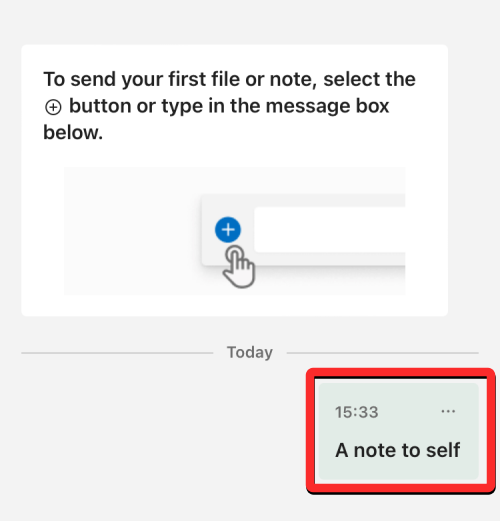The height and width of the screenshot is (521, 500).
Task: Click the word "below." in the instructions
Action: click(73, 133)
